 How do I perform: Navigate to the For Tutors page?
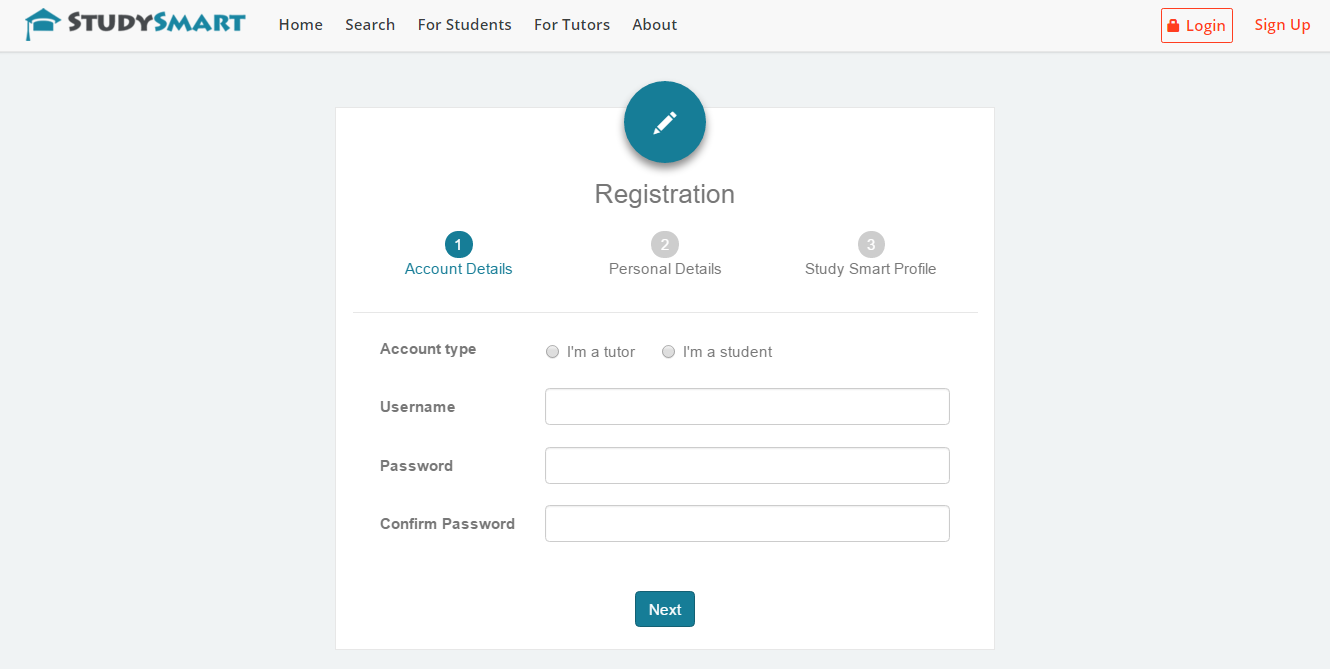point(571,24)
